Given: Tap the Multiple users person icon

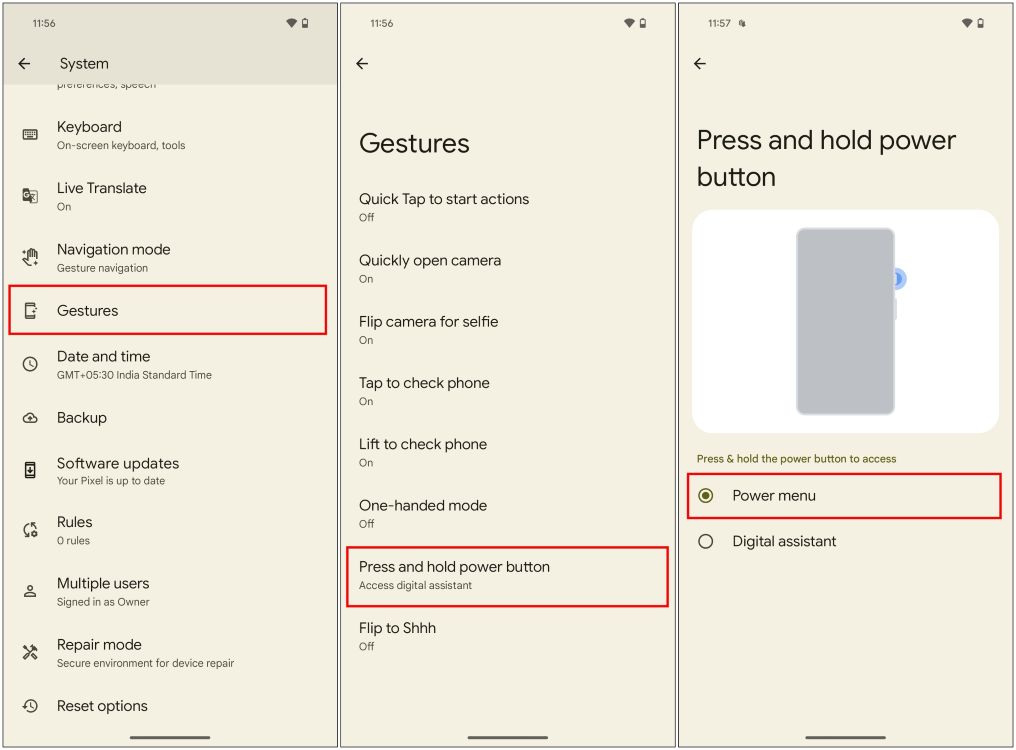Looking at the screenshot, I should click(x=30, y=591).
